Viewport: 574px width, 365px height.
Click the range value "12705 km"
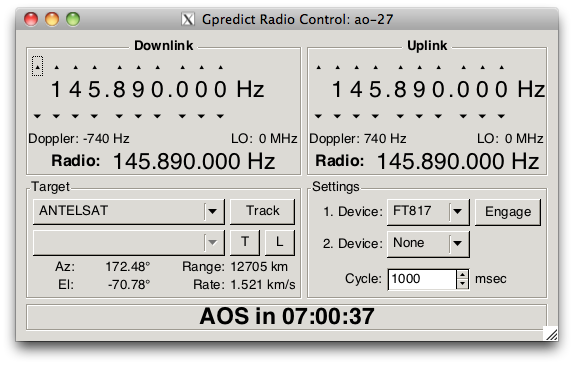coord(259,267)
